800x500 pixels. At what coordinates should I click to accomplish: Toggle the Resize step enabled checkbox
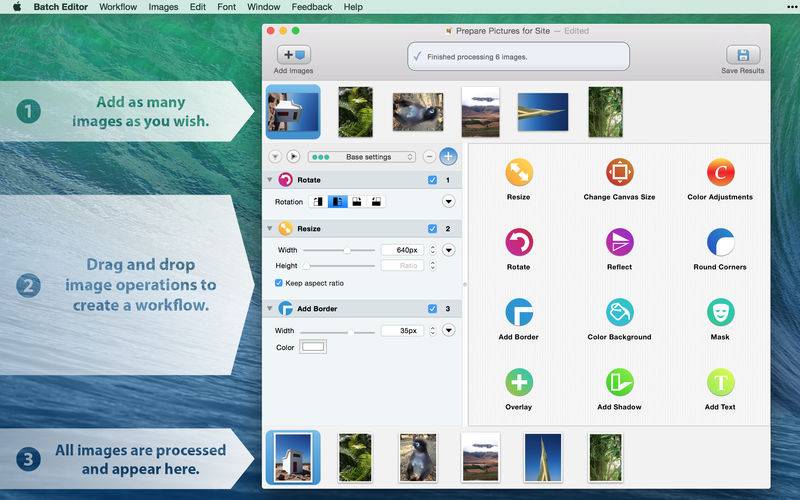tap(432, 229)
